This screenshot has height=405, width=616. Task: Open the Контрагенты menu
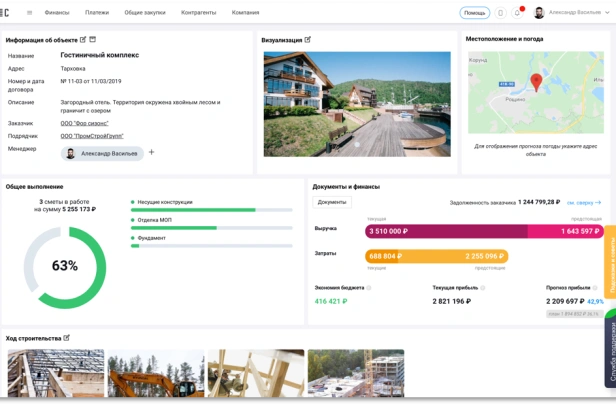[x=198, y=13]
